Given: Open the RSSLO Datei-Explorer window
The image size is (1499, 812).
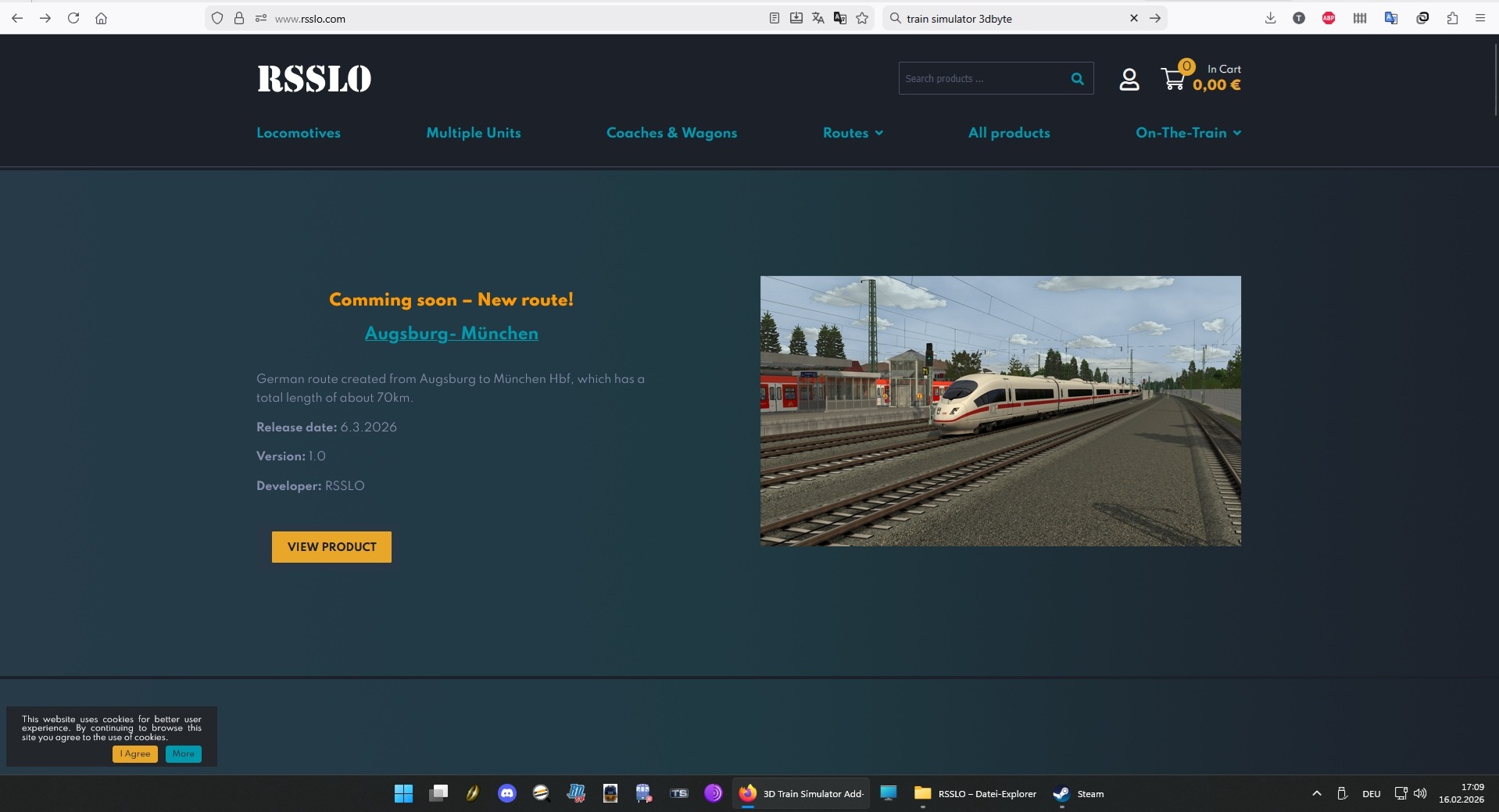Looking at the screenshot, I should [x=975, y=793].
